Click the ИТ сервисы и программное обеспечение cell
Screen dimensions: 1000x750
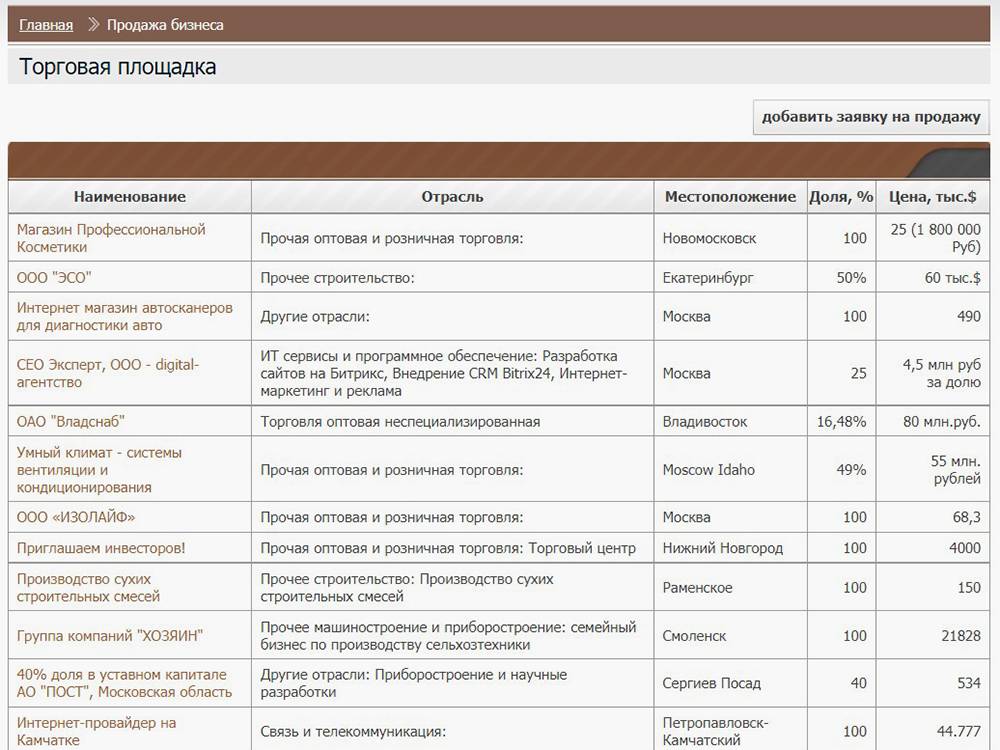coord(452,373)
